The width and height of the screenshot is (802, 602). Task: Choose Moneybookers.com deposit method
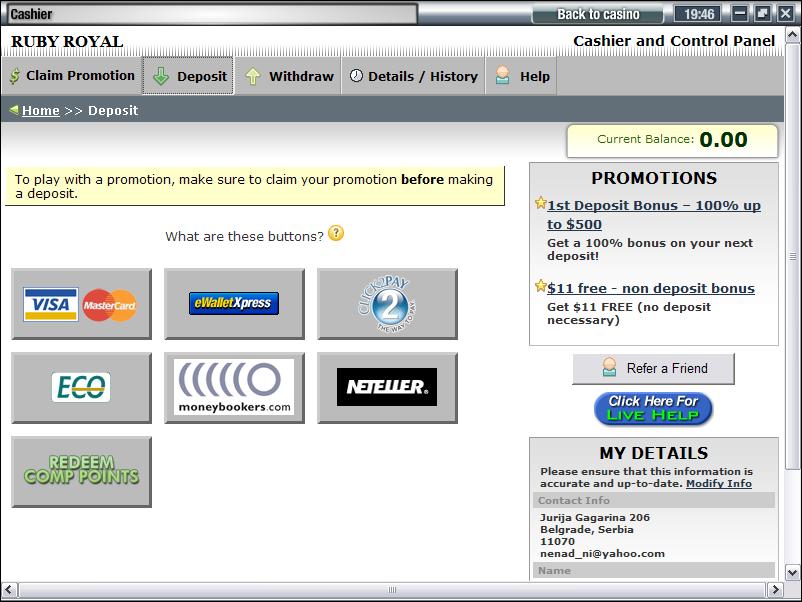click(x=234, y=387)
